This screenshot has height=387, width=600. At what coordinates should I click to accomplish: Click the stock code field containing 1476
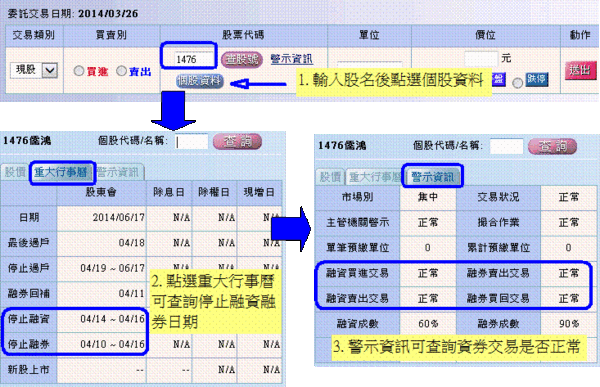click(194, 59)
